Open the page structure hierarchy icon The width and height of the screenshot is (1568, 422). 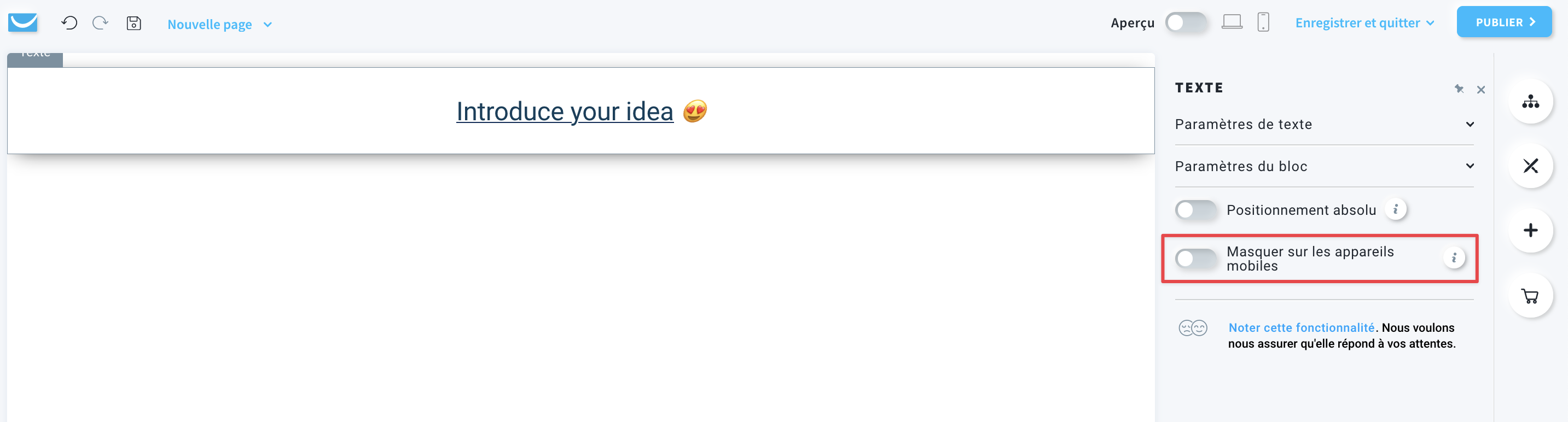(x=1530, y=102)
